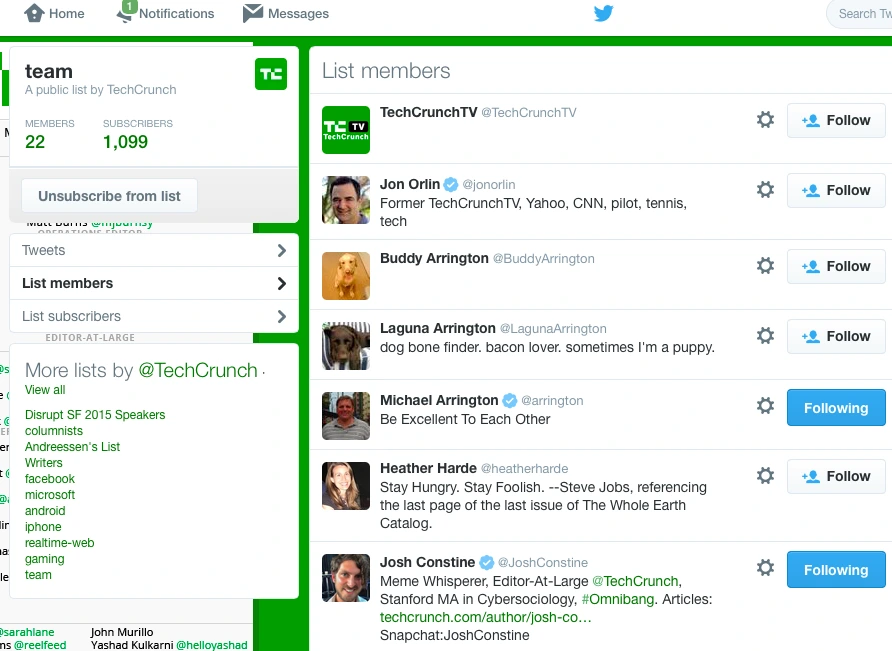Viewport: 892px width, 651px height.
Task: Open Josh Constine's profile photo
Action: (346, 578)
